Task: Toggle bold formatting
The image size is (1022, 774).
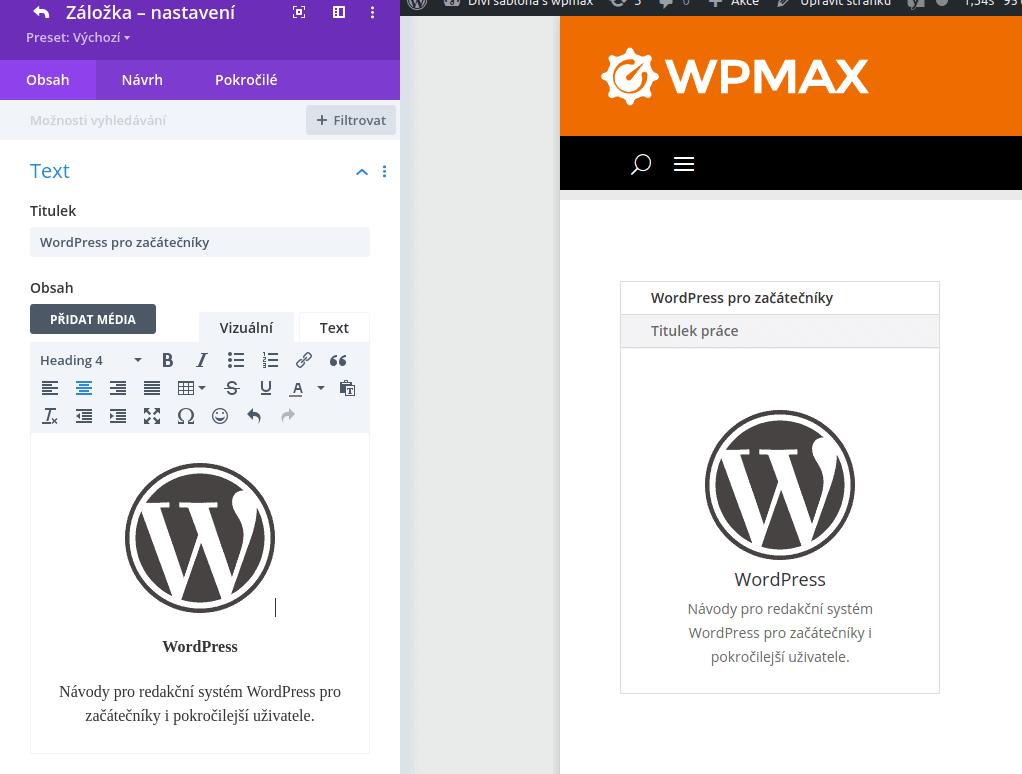Action: [168, 360]
